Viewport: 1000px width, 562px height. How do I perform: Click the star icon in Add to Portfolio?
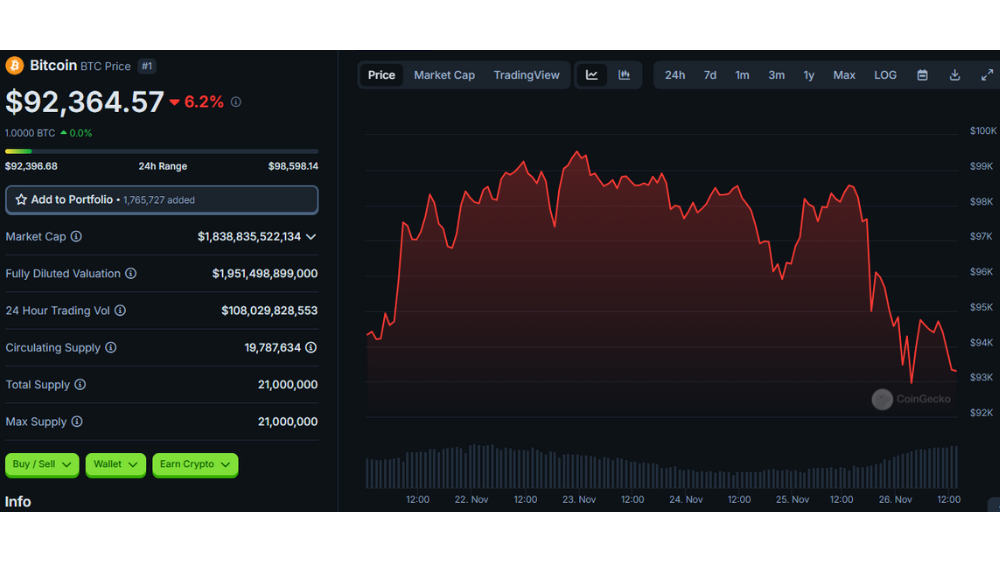(21, 200)
